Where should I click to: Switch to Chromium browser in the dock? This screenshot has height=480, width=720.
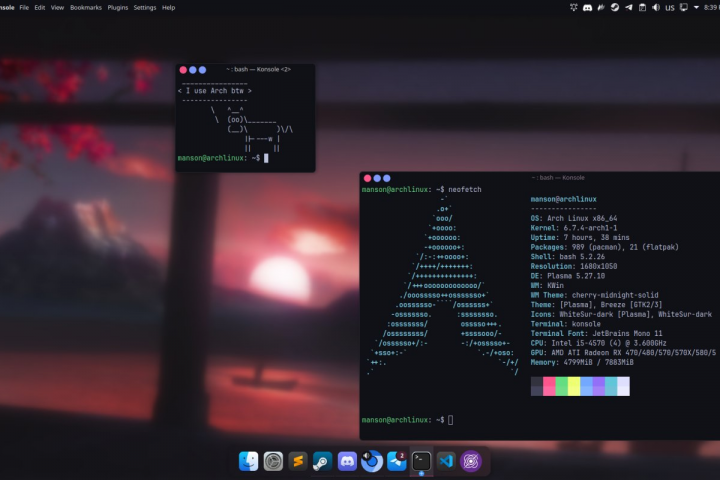click(x=372, y=461)
